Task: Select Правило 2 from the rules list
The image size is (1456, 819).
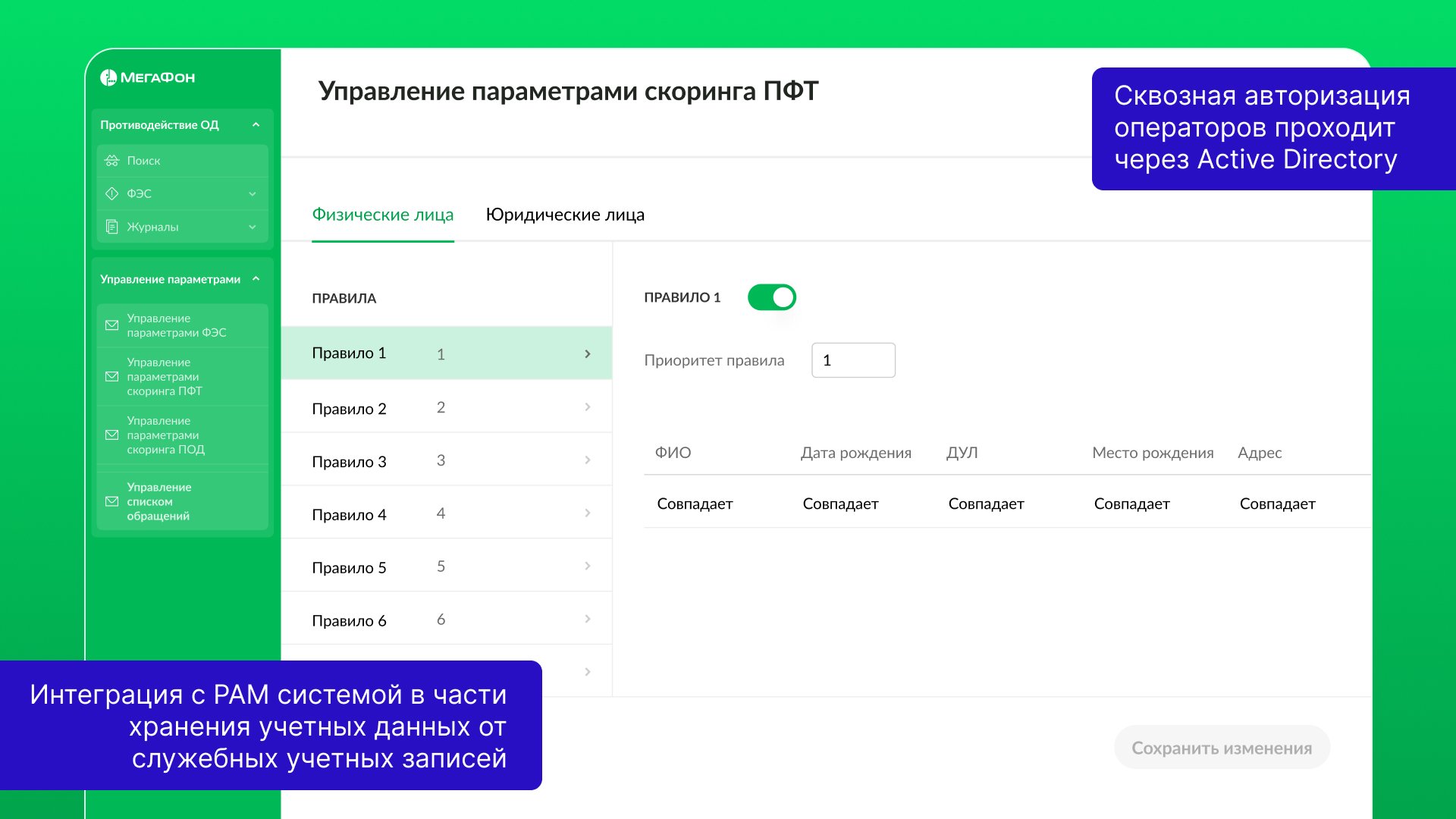Action: pos(349,408)
